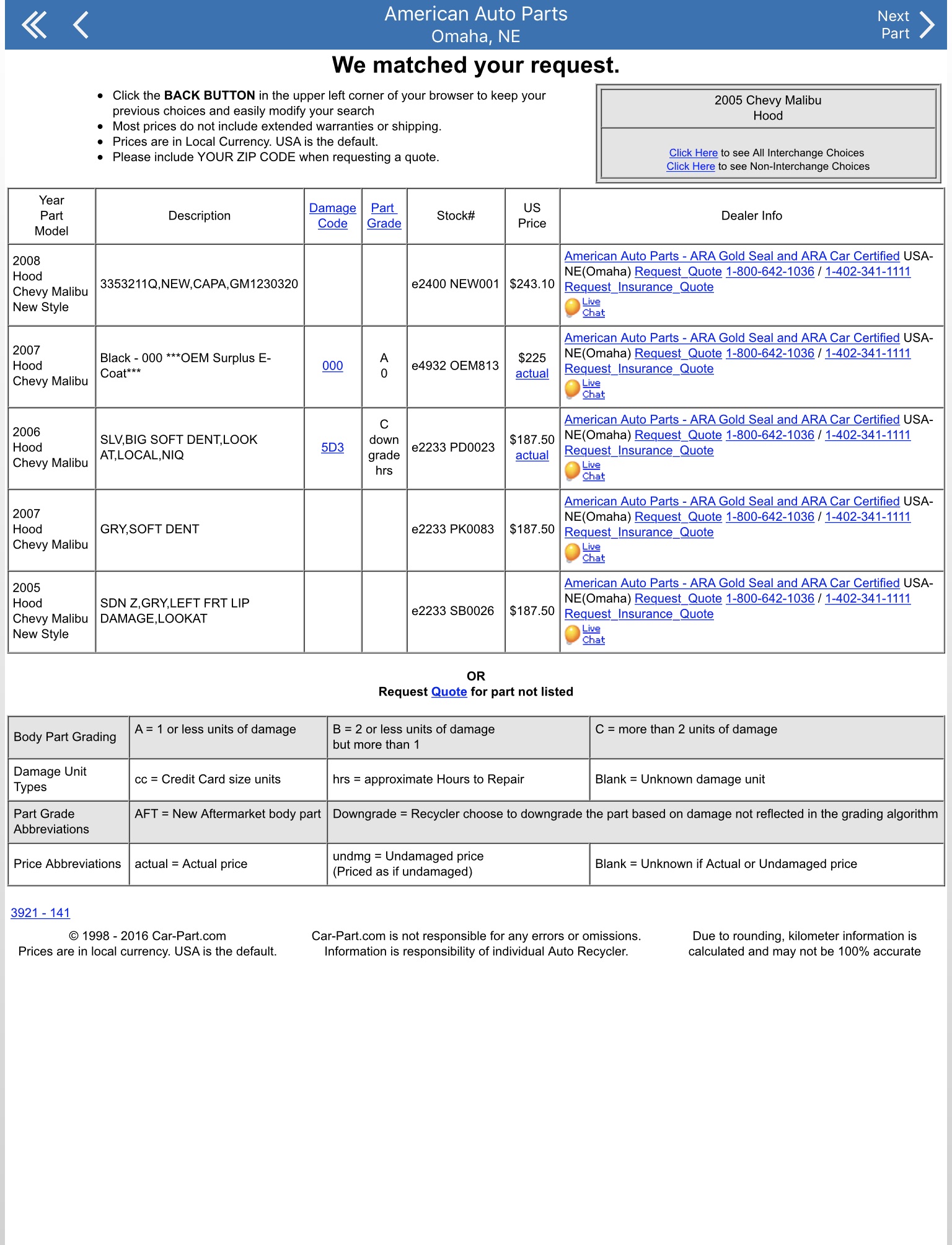
Task: Click Quote link for part not listed
Action: coord(449,692)
